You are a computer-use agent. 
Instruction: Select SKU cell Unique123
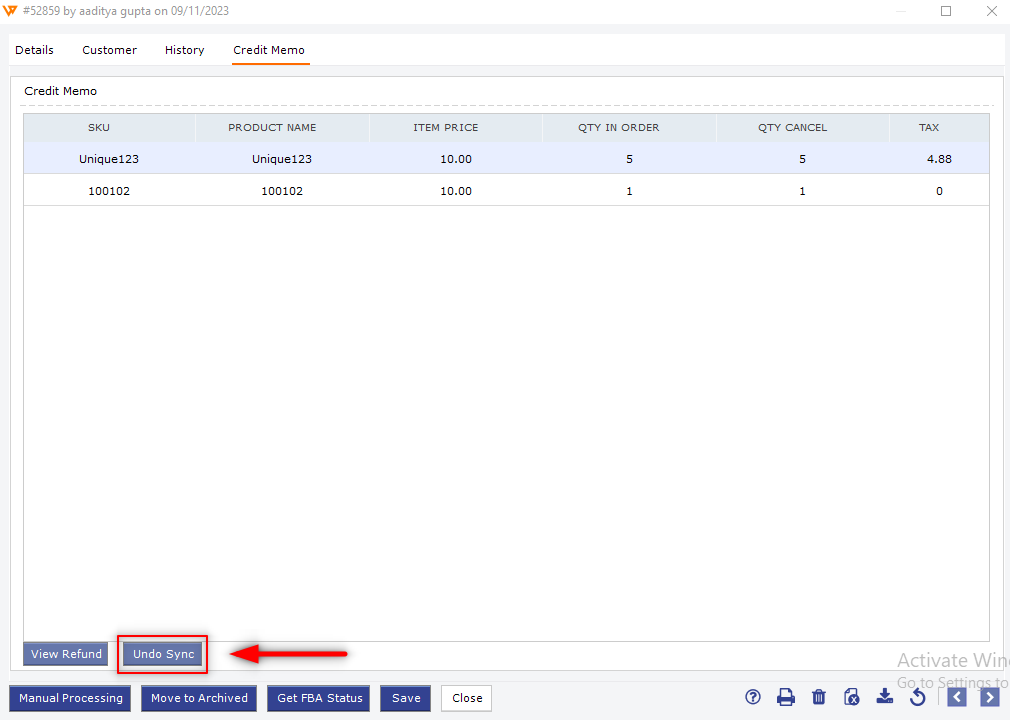pos(109,159)
